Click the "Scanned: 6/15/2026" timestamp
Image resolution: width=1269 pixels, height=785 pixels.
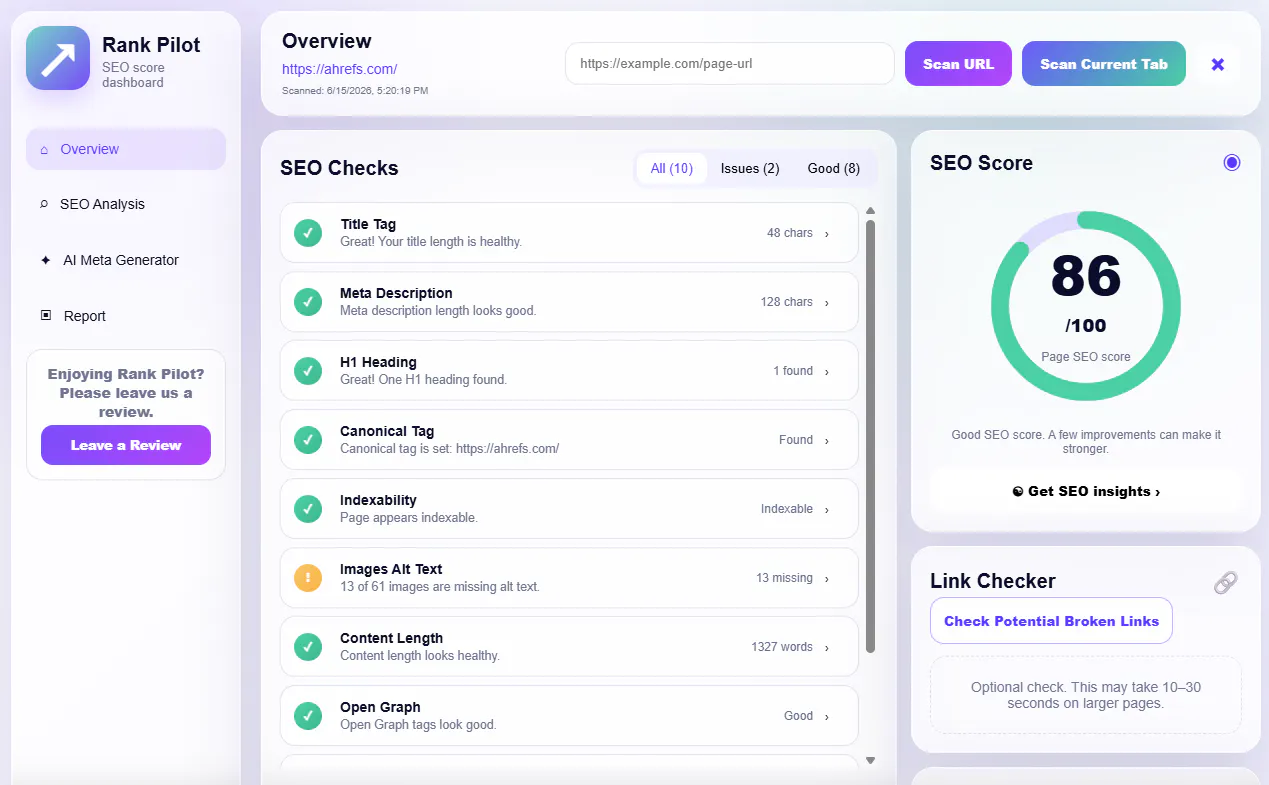(355, 91)
